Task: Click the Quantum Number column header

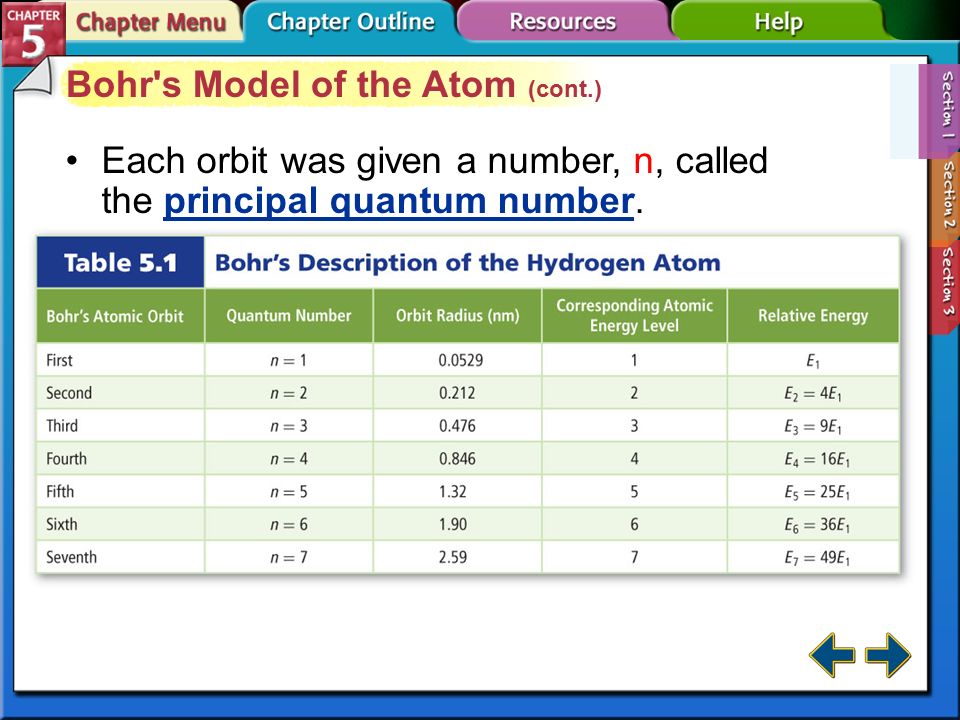Action: click(x=289, y=316)
